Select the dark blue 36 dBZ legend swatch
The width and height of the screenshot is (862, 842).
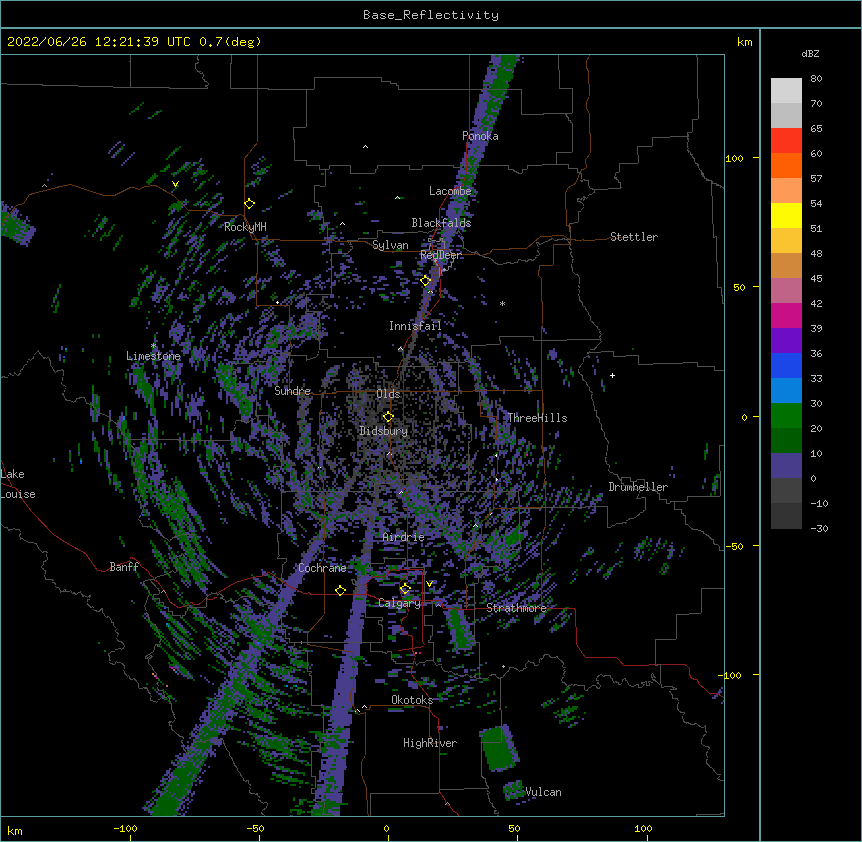[x=786, y=365]
